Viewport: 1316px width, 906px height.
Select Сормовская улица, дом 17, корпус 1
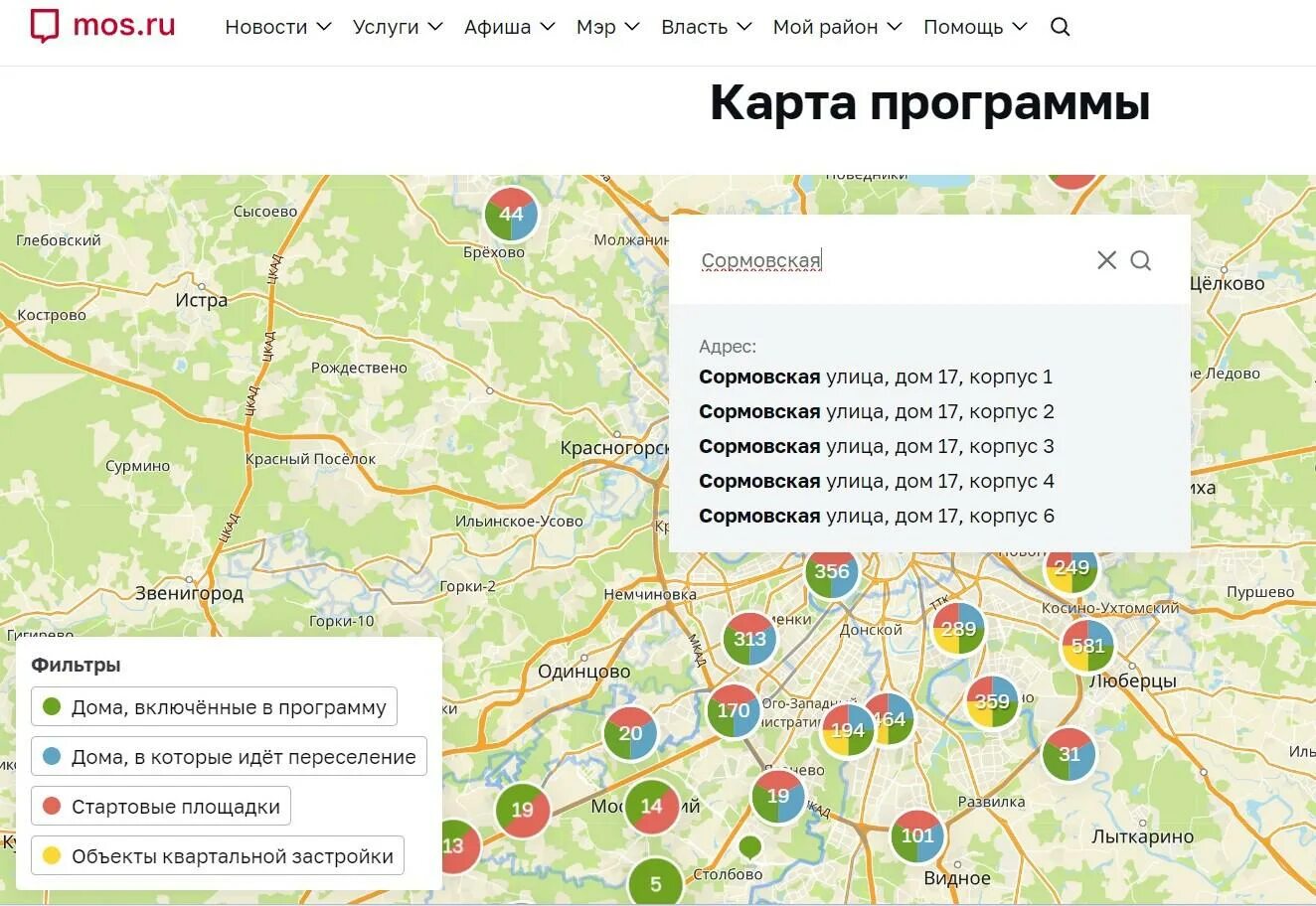coord(876,377)
